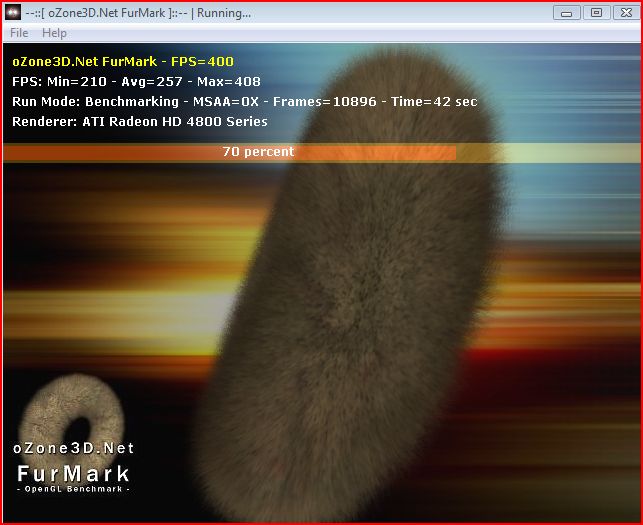The width and height of the screenshot is (643, 525).
Task: Click the oZone3D.Net logo text
Action: click(74, 448)
